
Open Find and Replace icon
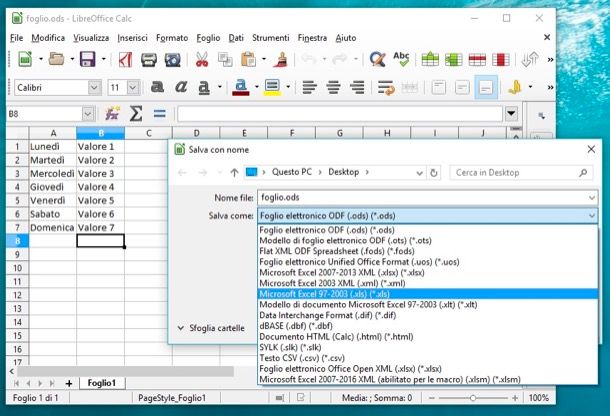(x=377, y=60)
